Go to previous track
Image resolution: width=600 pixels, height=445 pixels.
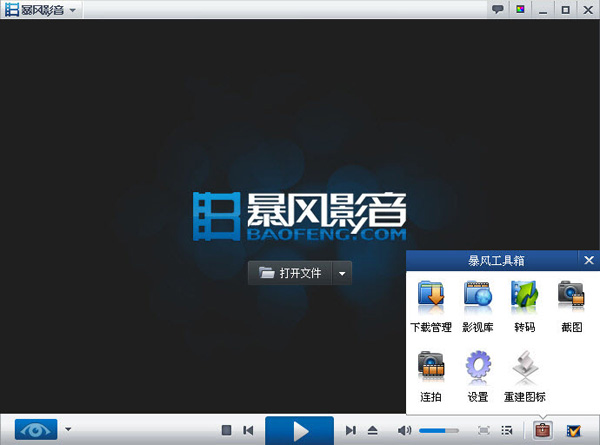point(248,430)
